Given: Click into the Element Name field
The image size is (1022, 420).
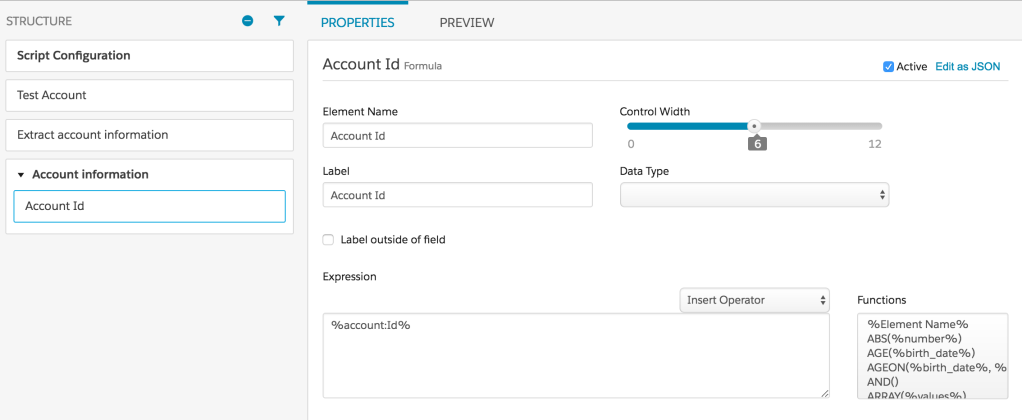Looking at the screenshot, I should click(x=457, y=136).
